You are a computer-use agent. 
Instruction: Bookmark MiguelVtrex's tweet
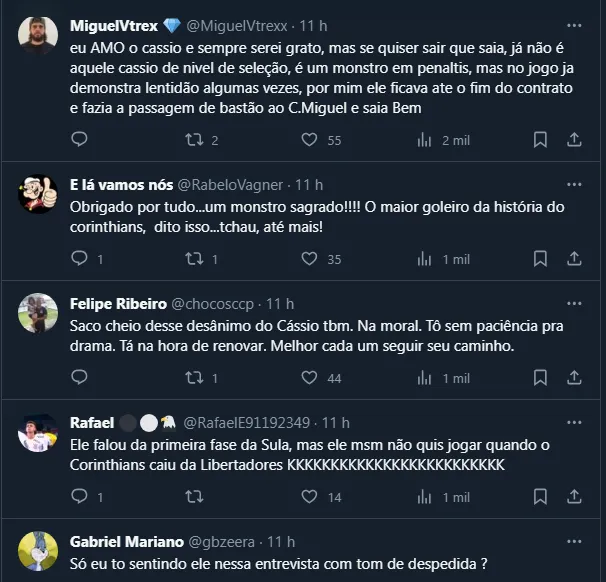point(540,140)
